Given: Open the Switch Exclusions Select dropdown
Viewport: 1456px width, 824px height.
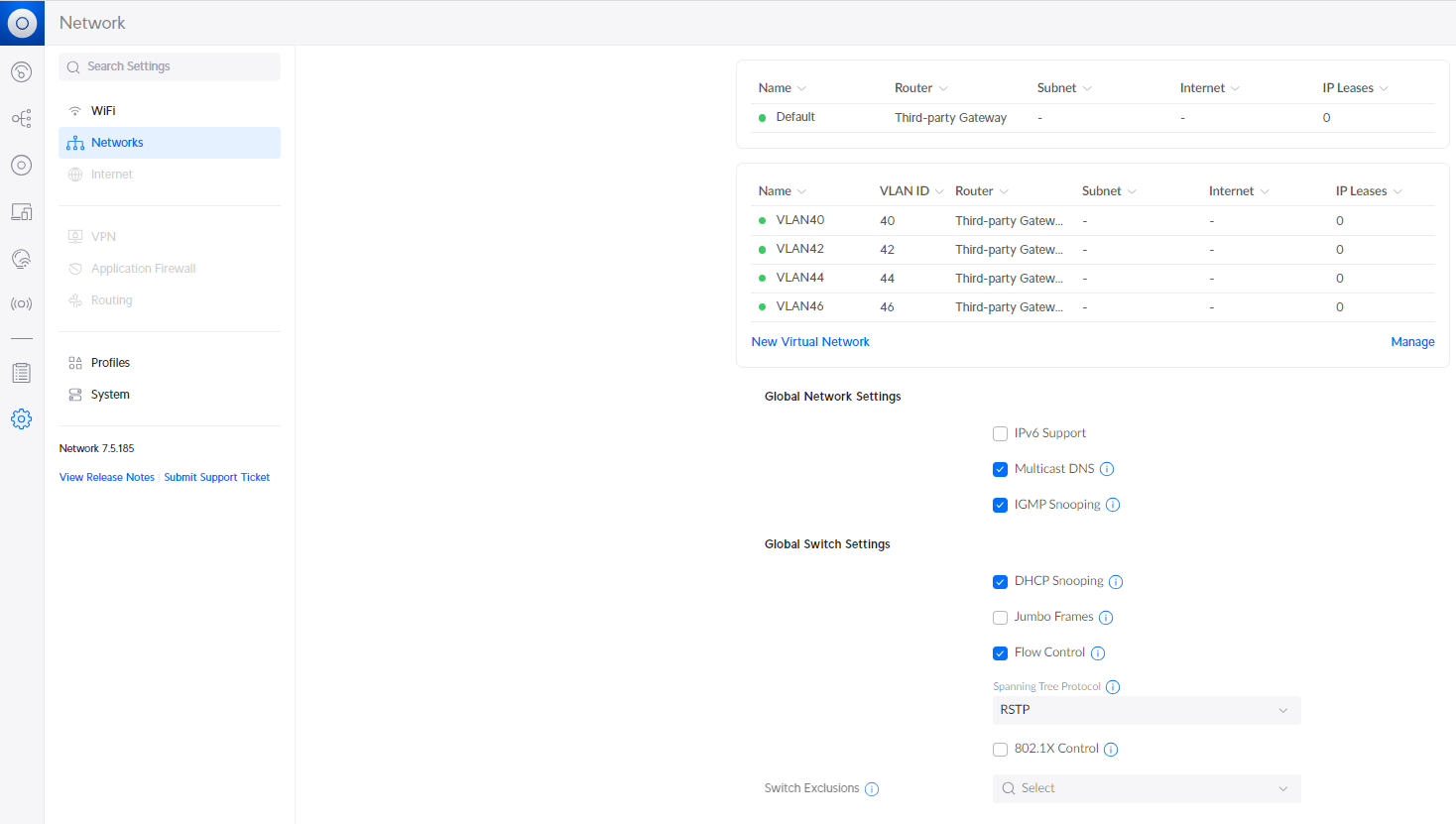Looking at the screenshot, I should (1147, 788).
